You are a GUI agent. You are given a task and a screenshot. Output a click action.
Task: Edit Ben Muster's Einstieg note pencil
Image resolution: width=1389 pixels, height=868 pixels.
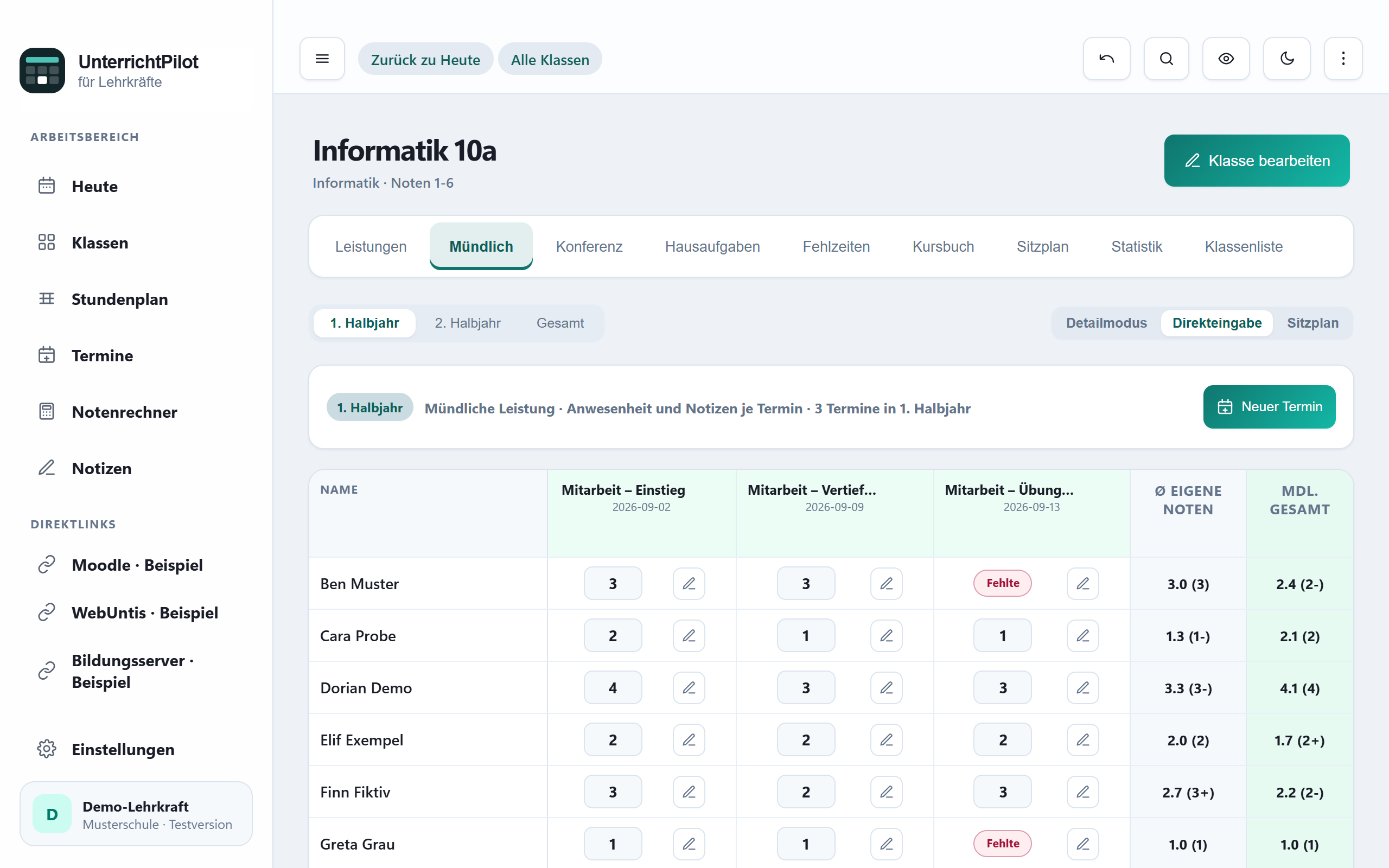click(689, 584)
